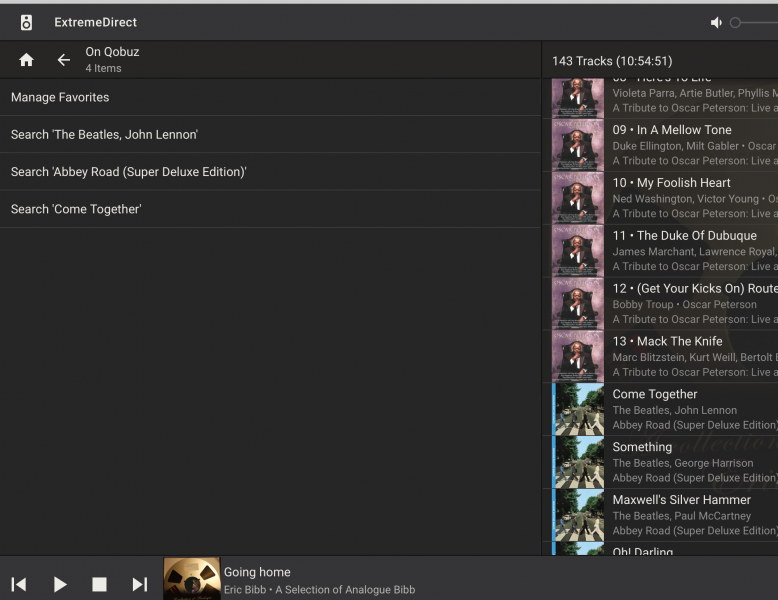Click the volume slider handle
This screenshot has width=778, height=600.
735,22
